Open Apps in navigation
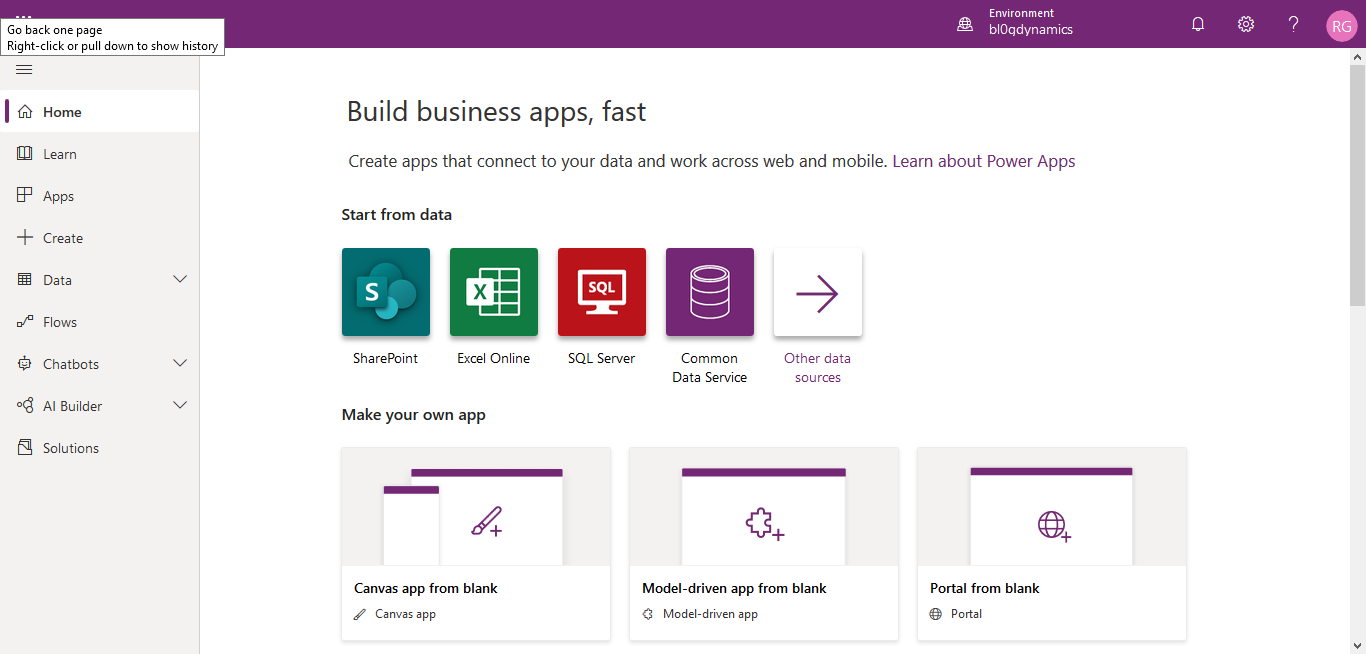 pos(100,196)
